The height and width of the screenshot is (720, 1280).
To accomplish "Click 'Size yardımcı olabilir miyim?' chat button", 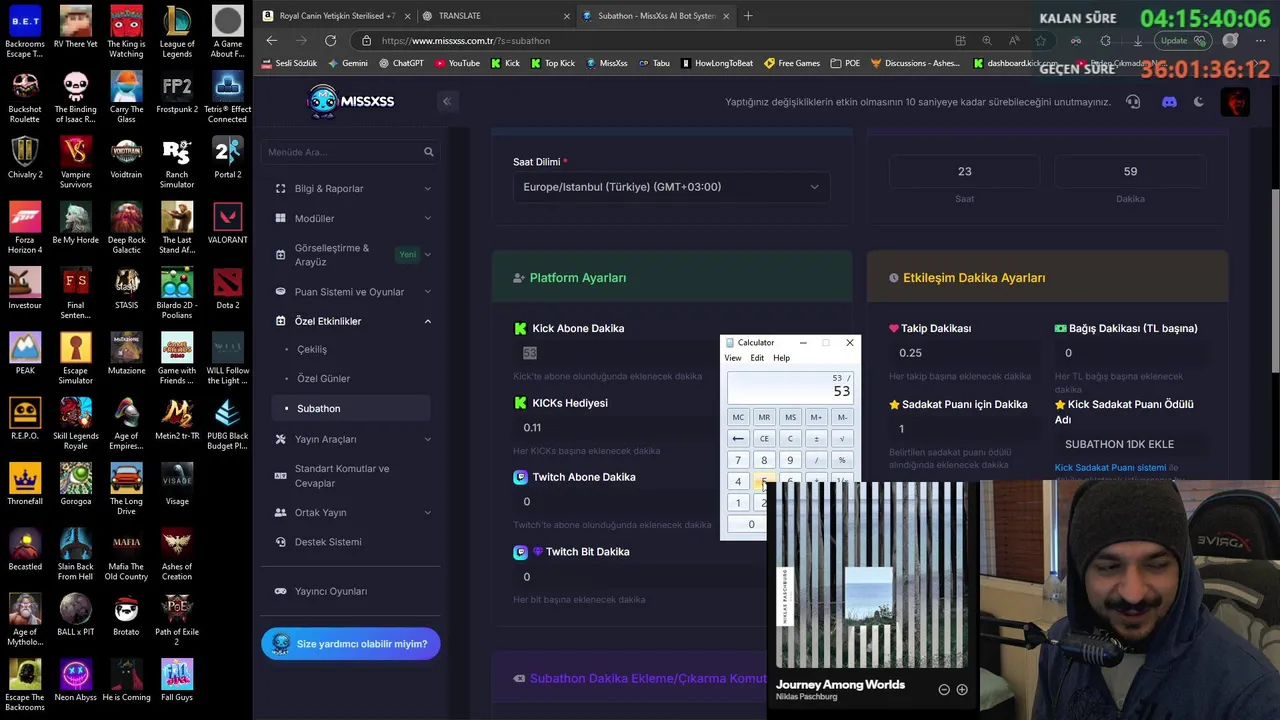I will (x=351, y=644).
